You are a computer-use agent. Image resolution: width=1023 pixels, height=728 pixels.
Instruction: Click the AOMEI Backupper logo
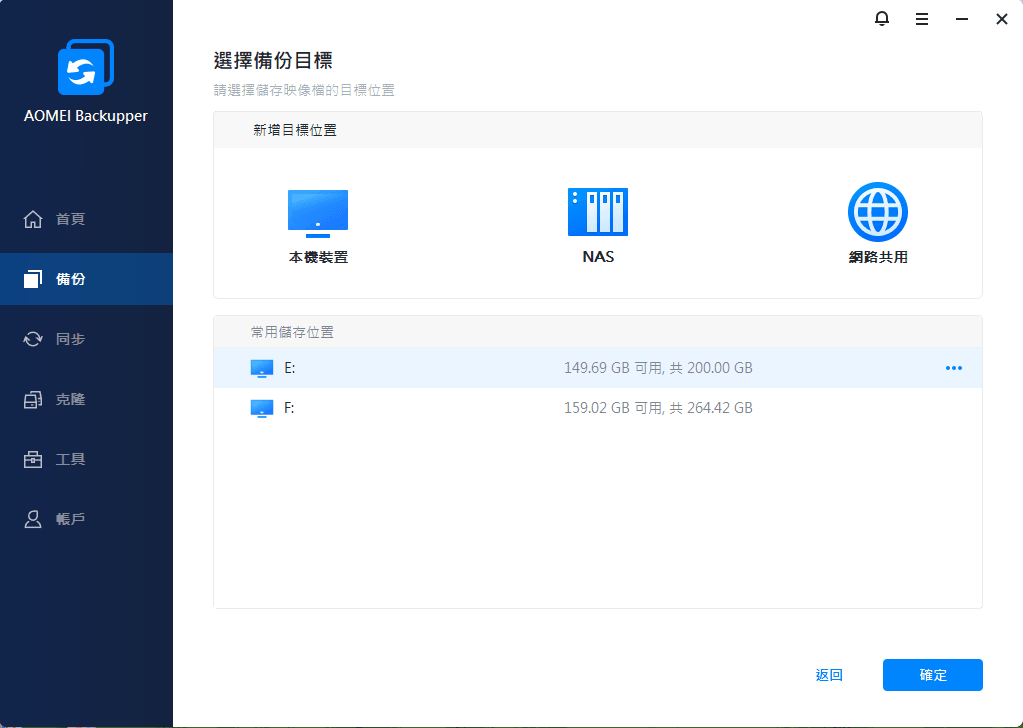85,67
